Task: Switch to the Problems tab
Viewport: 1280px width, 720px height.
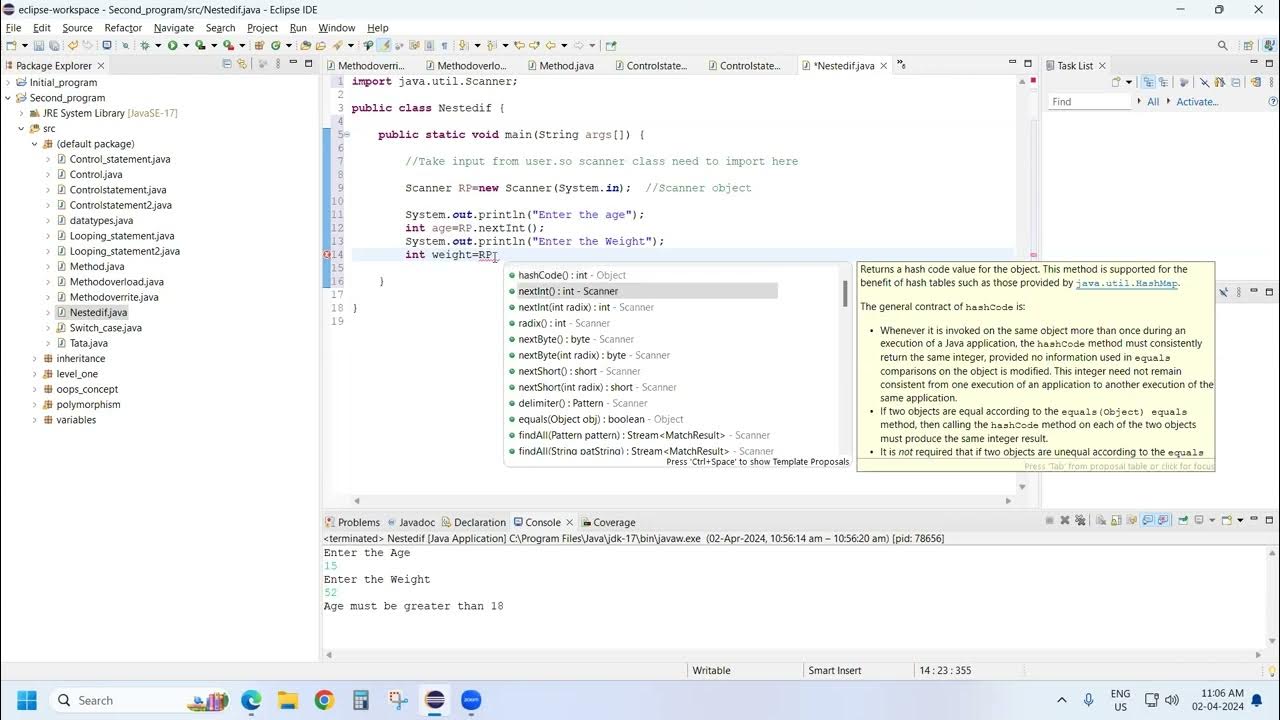Action: pyautogui.click(x=358, y=522)
